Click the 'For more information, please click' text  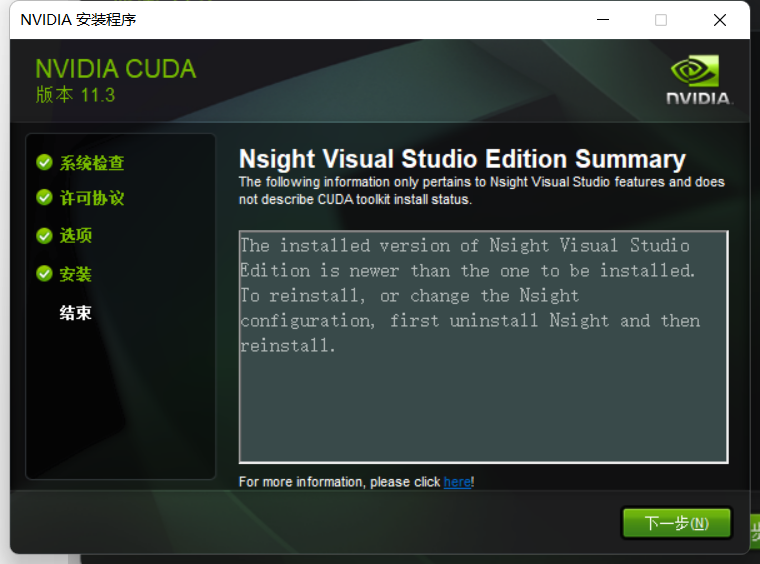(339, 482)
